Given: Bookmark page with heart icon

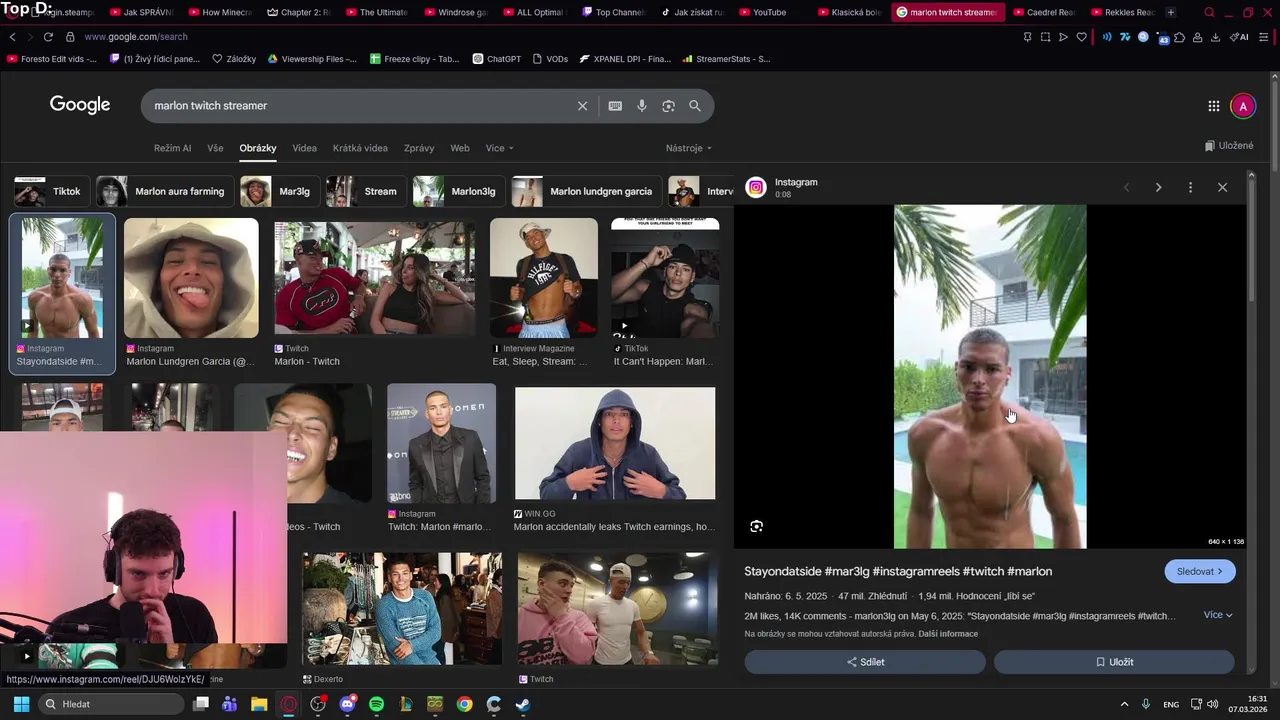Looking at the screenshot, I should 1081,37.
